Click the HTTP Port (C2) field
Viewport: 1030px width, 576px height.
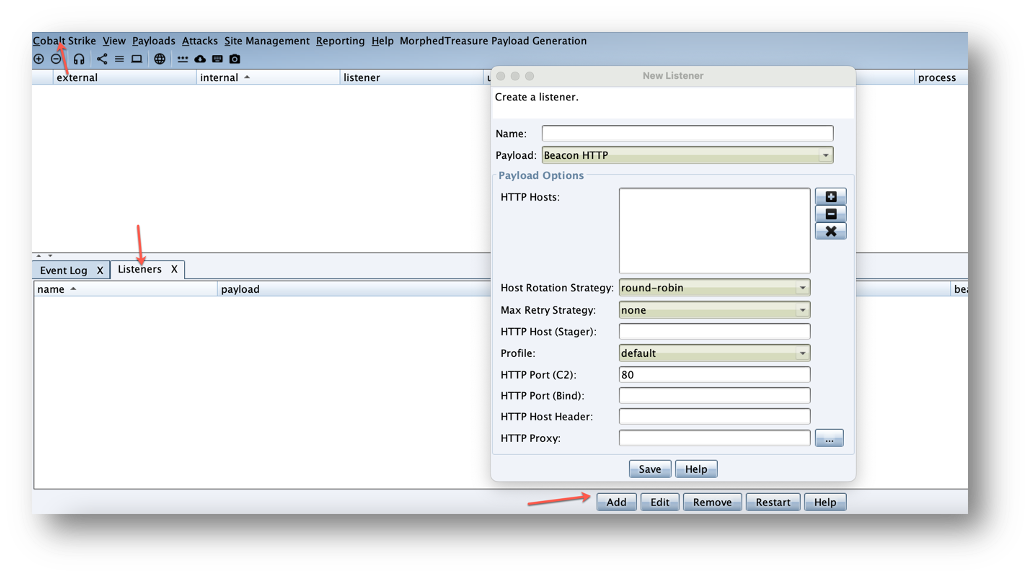[714, 374]
